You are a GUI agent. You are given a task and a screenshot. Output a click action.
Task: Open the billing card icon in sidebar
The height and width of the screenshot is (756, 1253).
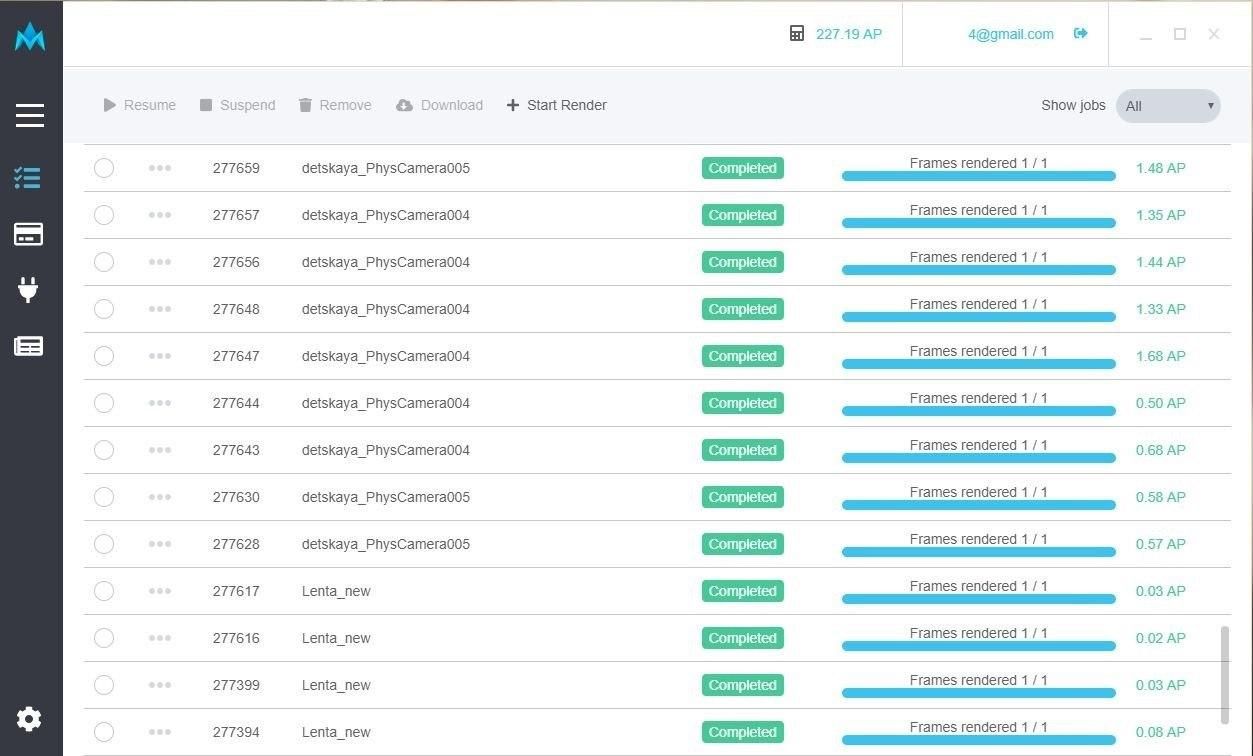(x=28, y=234)
